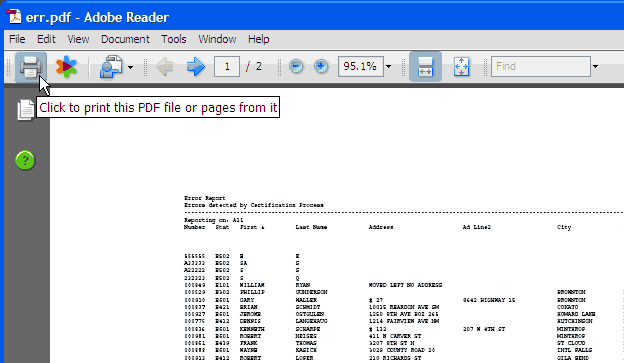Image resolution: width=624 pixels, height=363 pixels.
Task: Toggle scrolling fit-width page mode
Action: [x=425, y=66]
